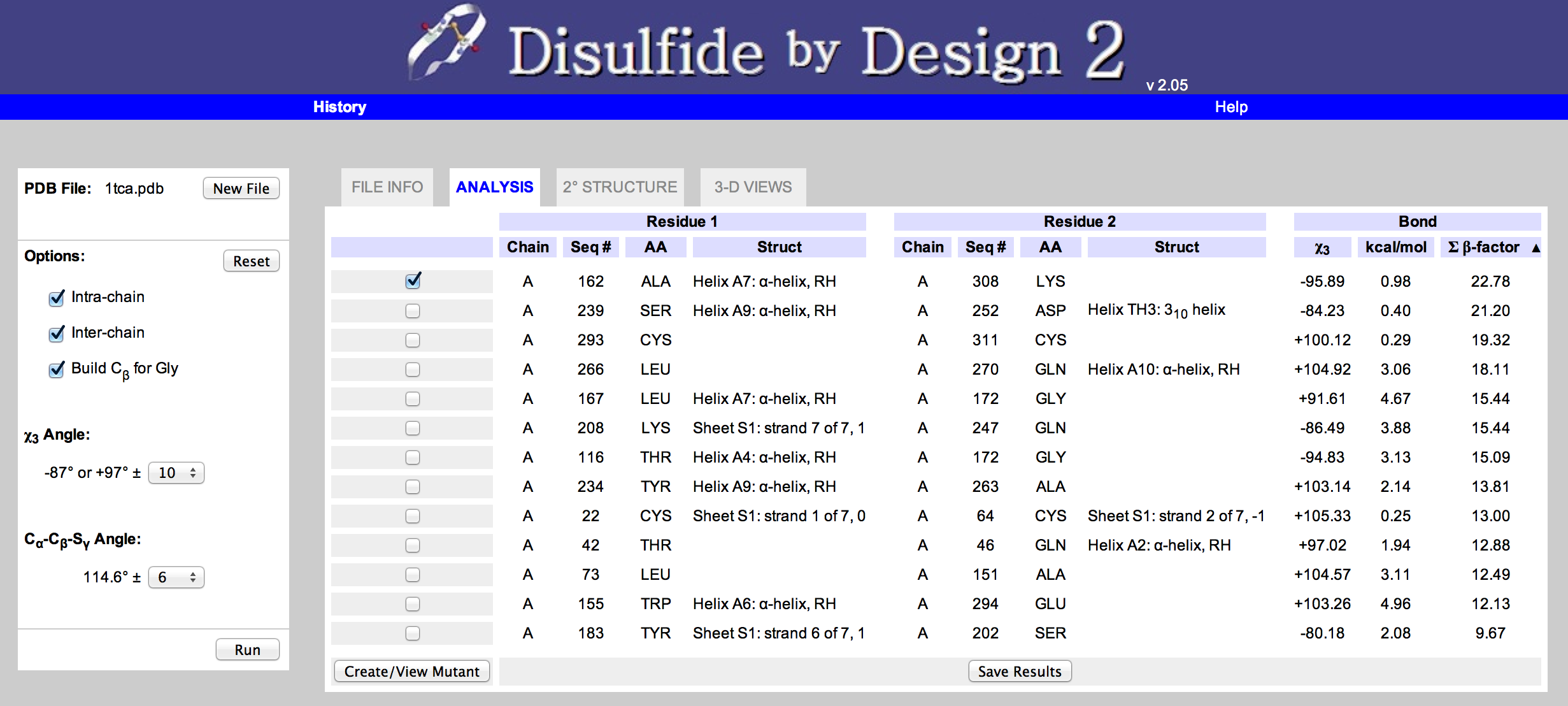The width and height of the screenshot is (1568, 706).
Task: Select the row checkbox for ALA 162
Action: [x=413, y=280]
